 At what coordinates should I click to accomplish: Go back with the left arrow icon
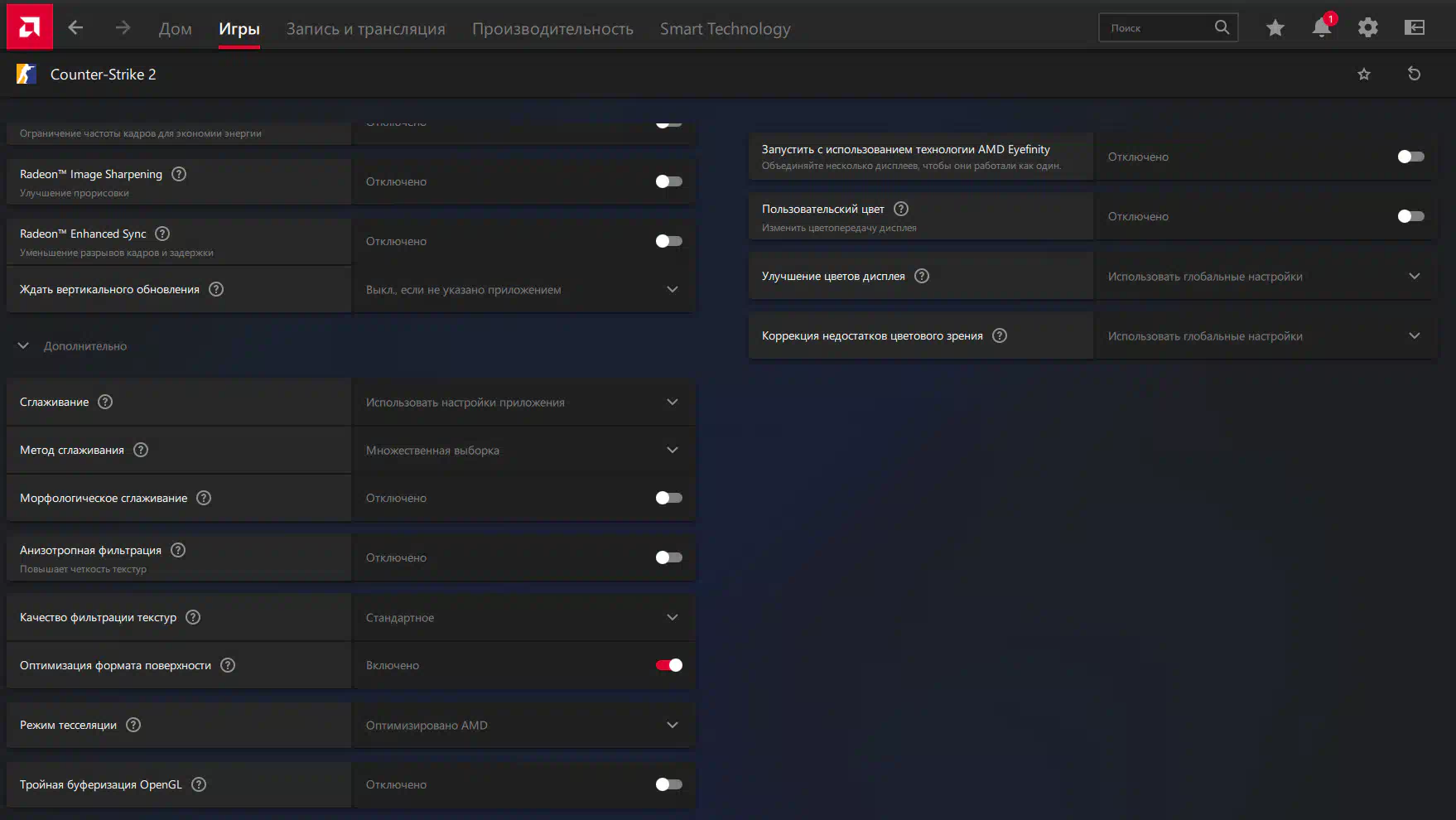pyautogui.click(x=75, y=28)
